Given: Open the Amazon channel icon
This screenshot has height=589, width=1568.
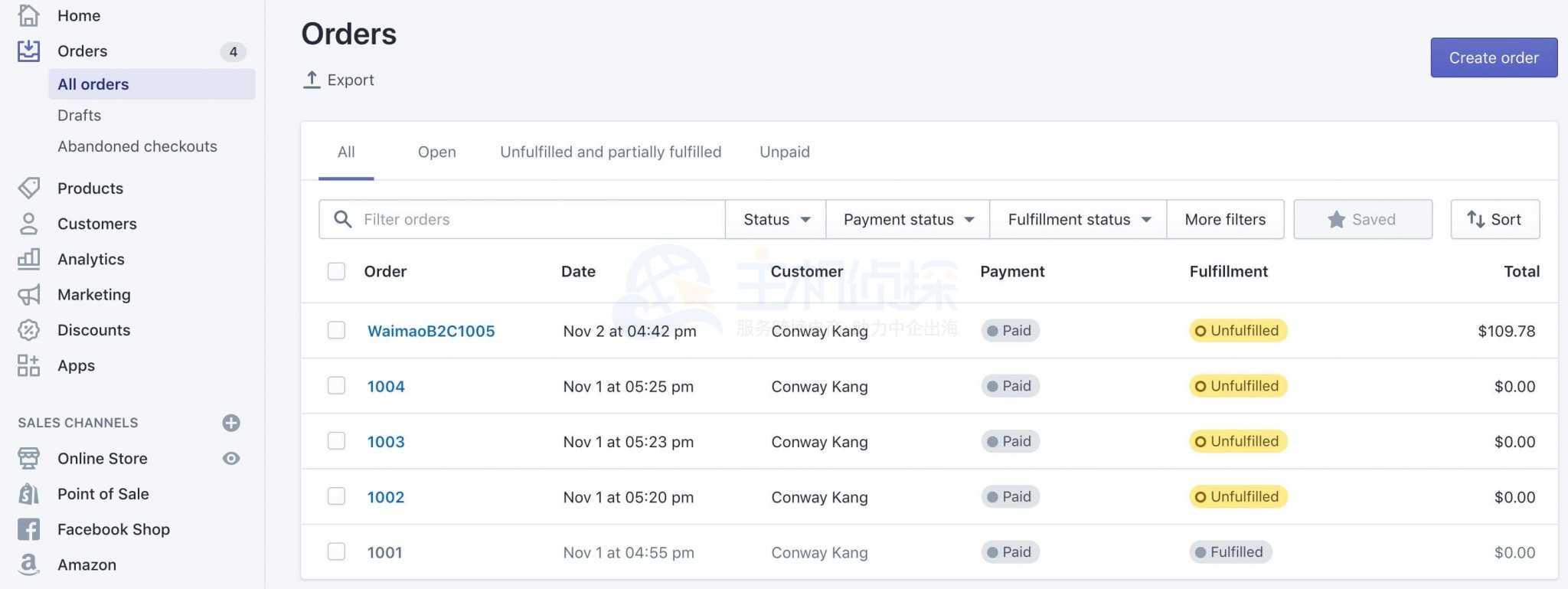Looking at the screenshot, I should (29, 564).
